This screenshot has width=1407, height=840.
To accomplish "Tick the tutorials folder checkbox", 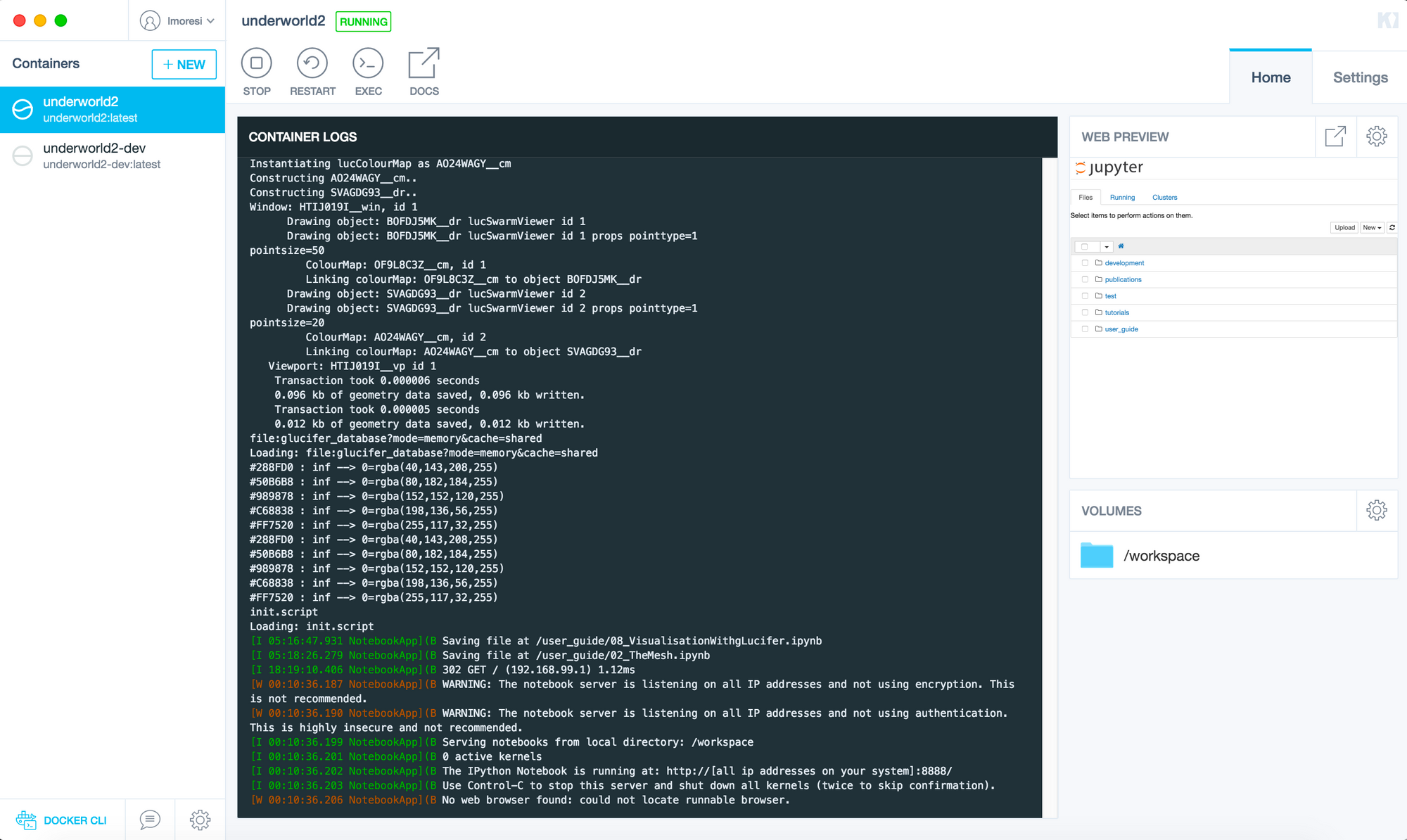I will [x=1085, y=312].
